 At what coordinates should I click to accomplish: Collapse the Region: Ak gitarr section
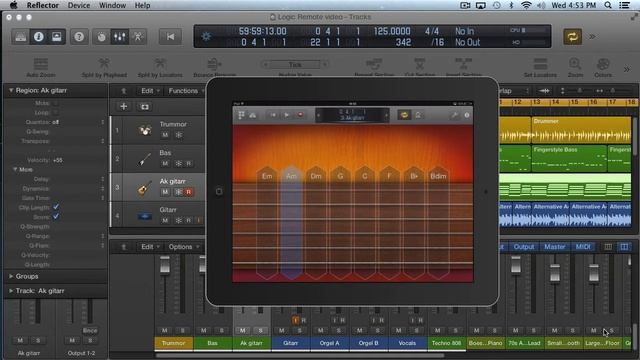point(11,90)
